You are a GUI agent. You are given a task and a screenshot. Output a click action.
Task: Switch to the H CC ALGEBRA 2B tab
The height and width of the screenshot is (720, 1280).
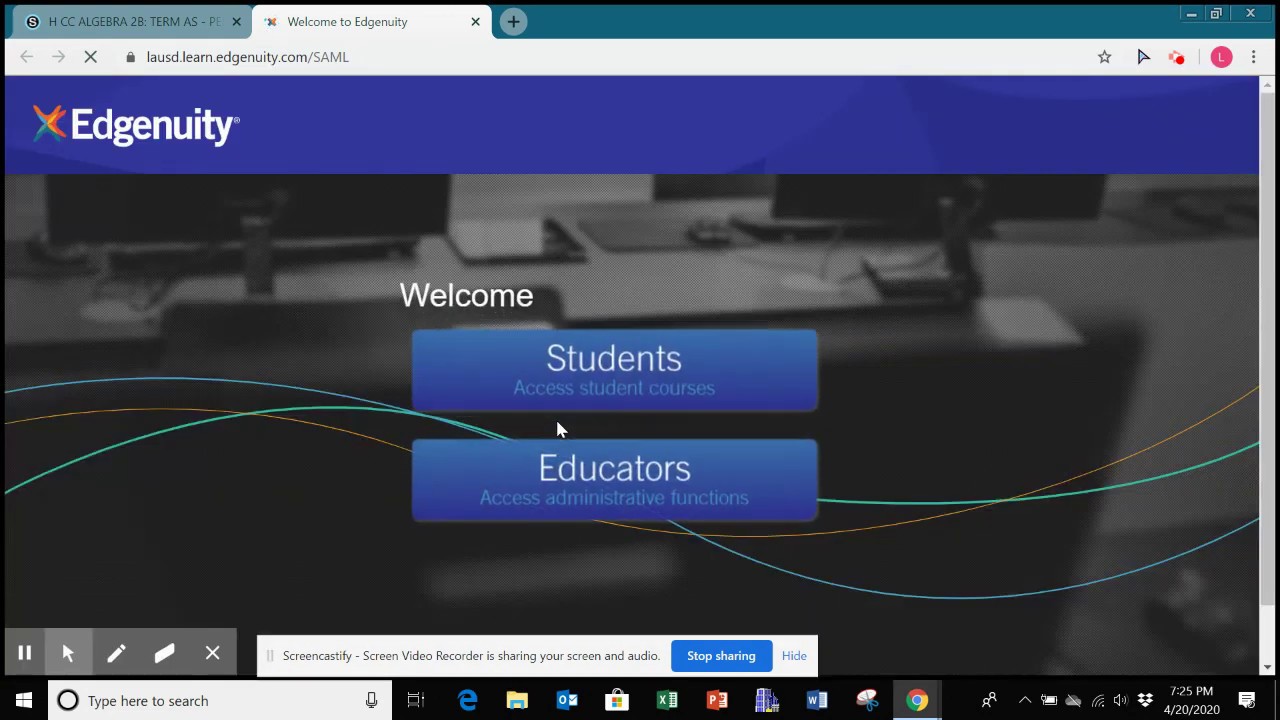click(130, 21)
